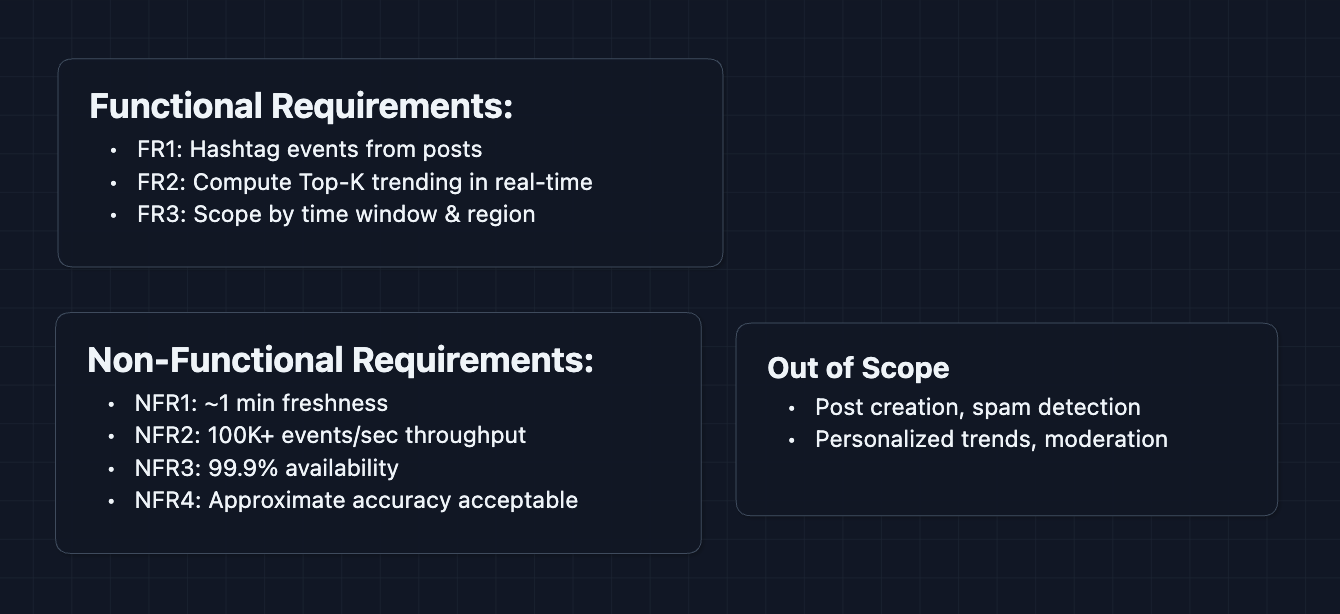Click the Out of Scope heading

(858, 368)
